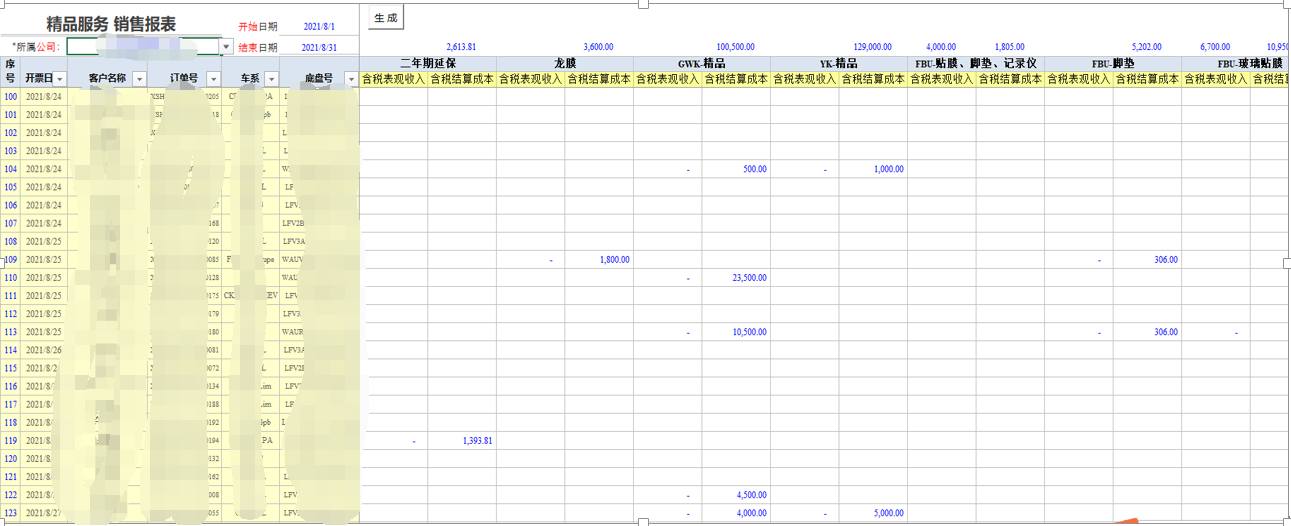1291x526 pixels.
Task: Click the 精品服务 销售报表 title
Action: pos(111,25)
